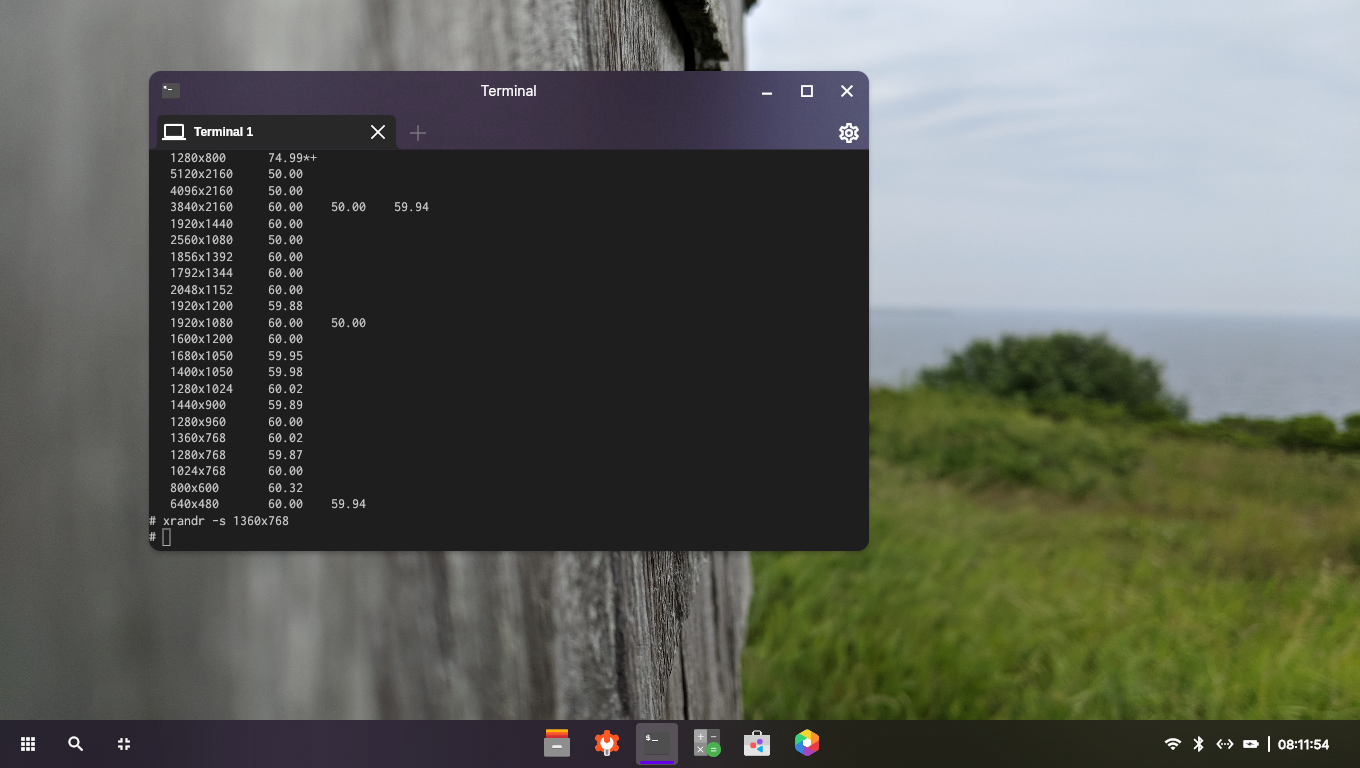Open the colorful hexagon app

pos(807,743)
